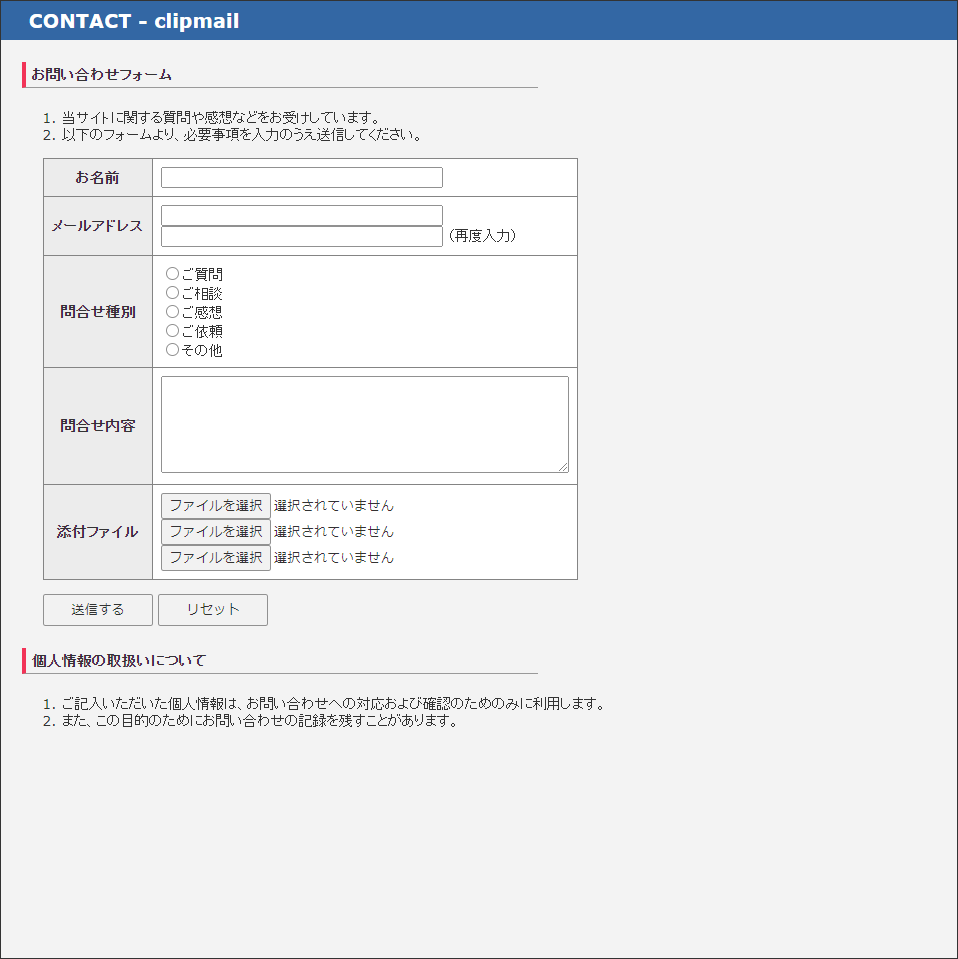The height and width of the screenshot is (959, 958).
Task: Open the third ファイルを選択 file picker
Action: click(x=215, y=557)
